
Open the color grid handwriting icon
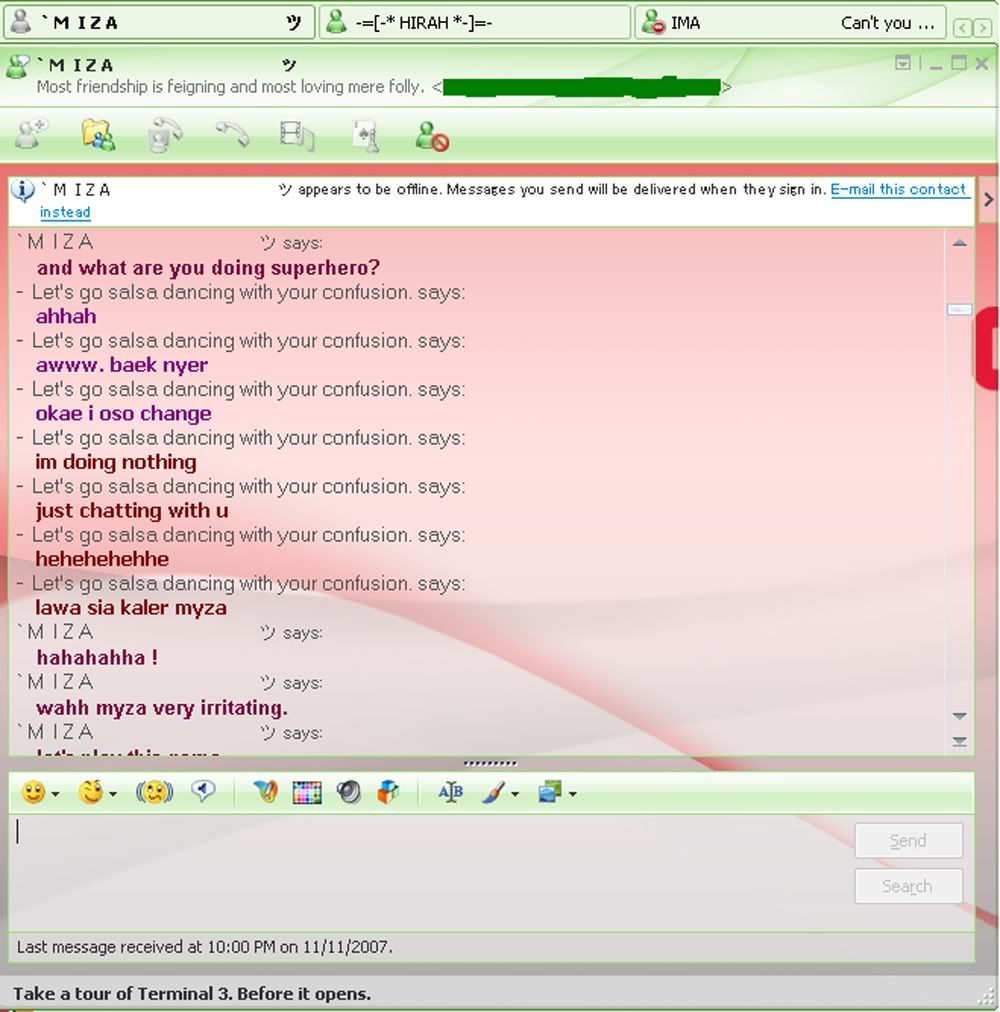click(306, 793)
